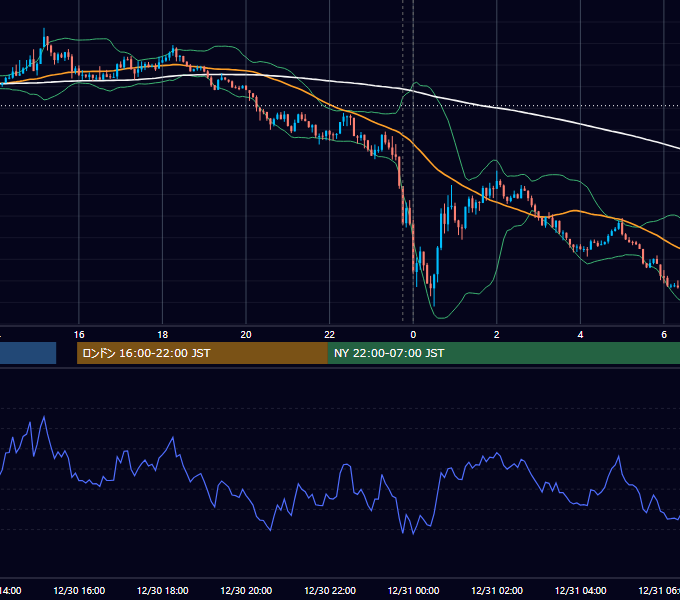Click the "2" hour label on price chart axis
680x600 pixels.
[497, 334]
